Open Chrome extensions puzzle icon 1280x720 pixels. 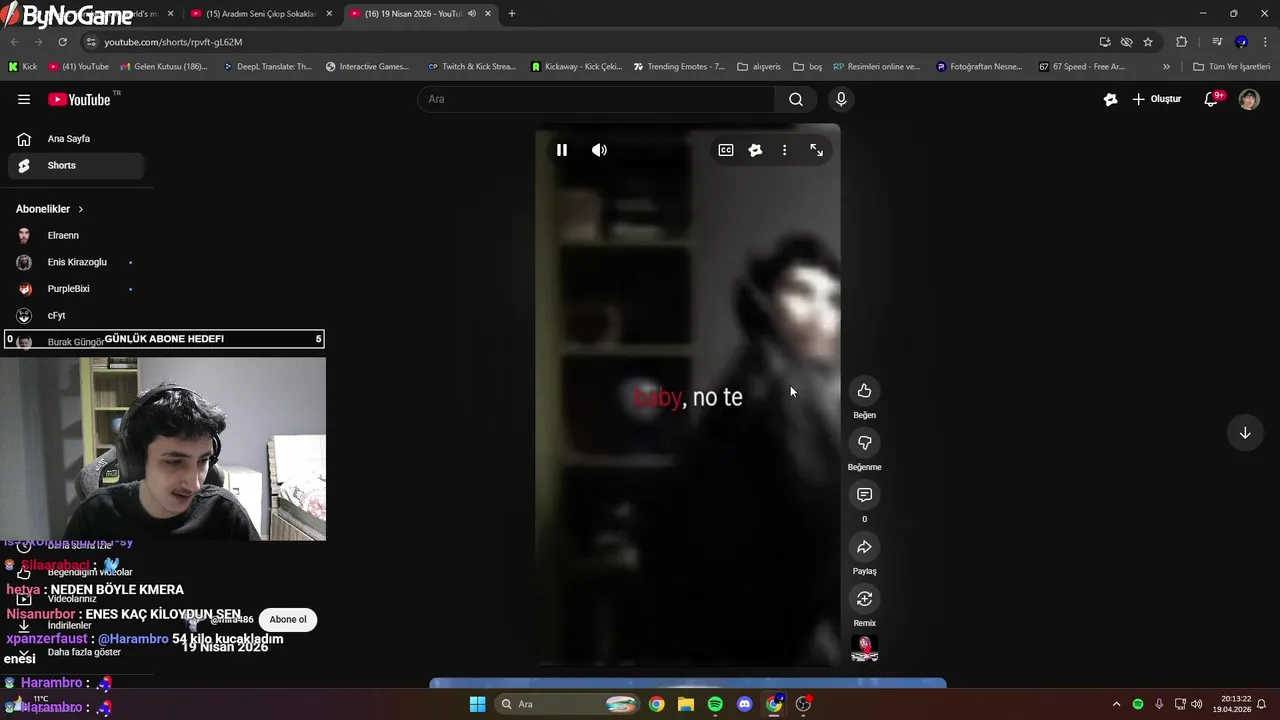1182,42
